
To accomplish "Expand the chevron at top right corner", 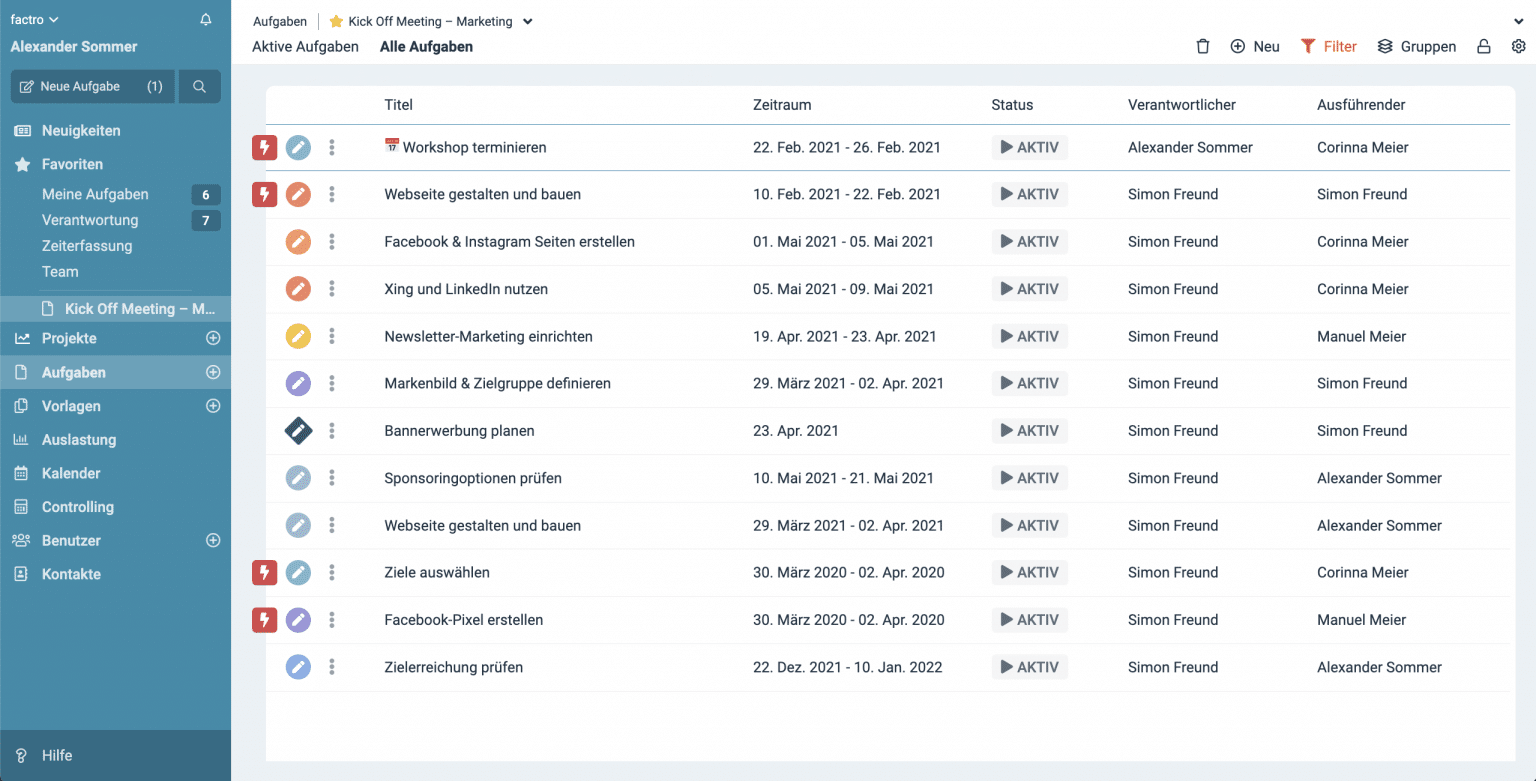I will click(x=1519, y=21).
